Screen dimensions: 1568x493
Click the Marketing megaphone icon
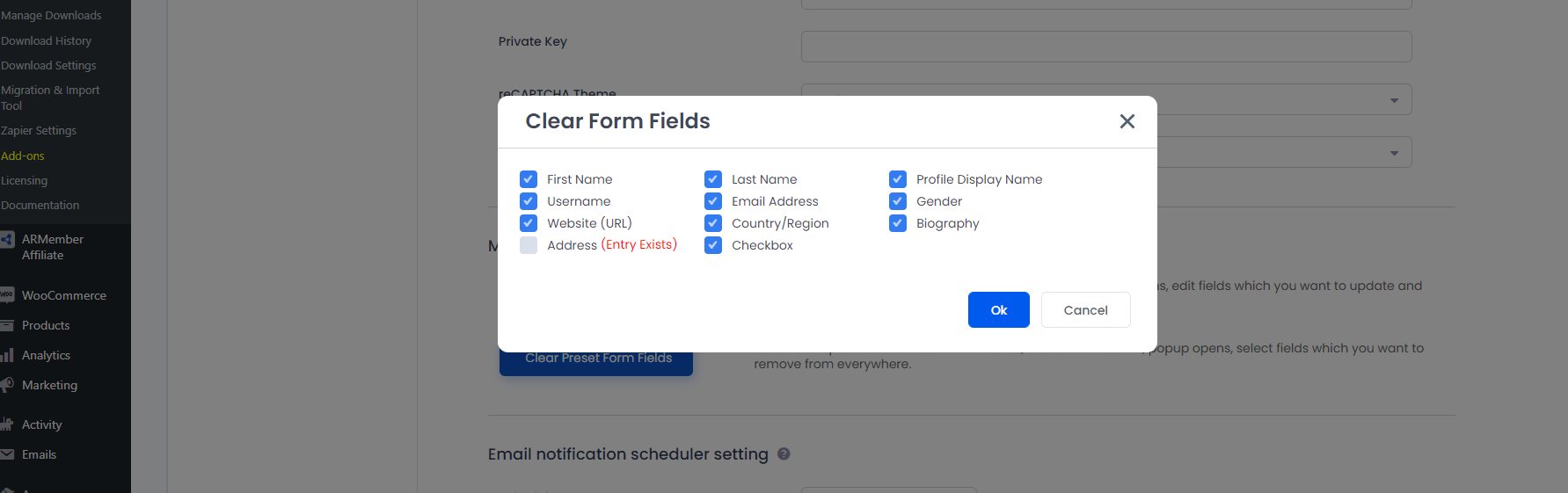7,385
